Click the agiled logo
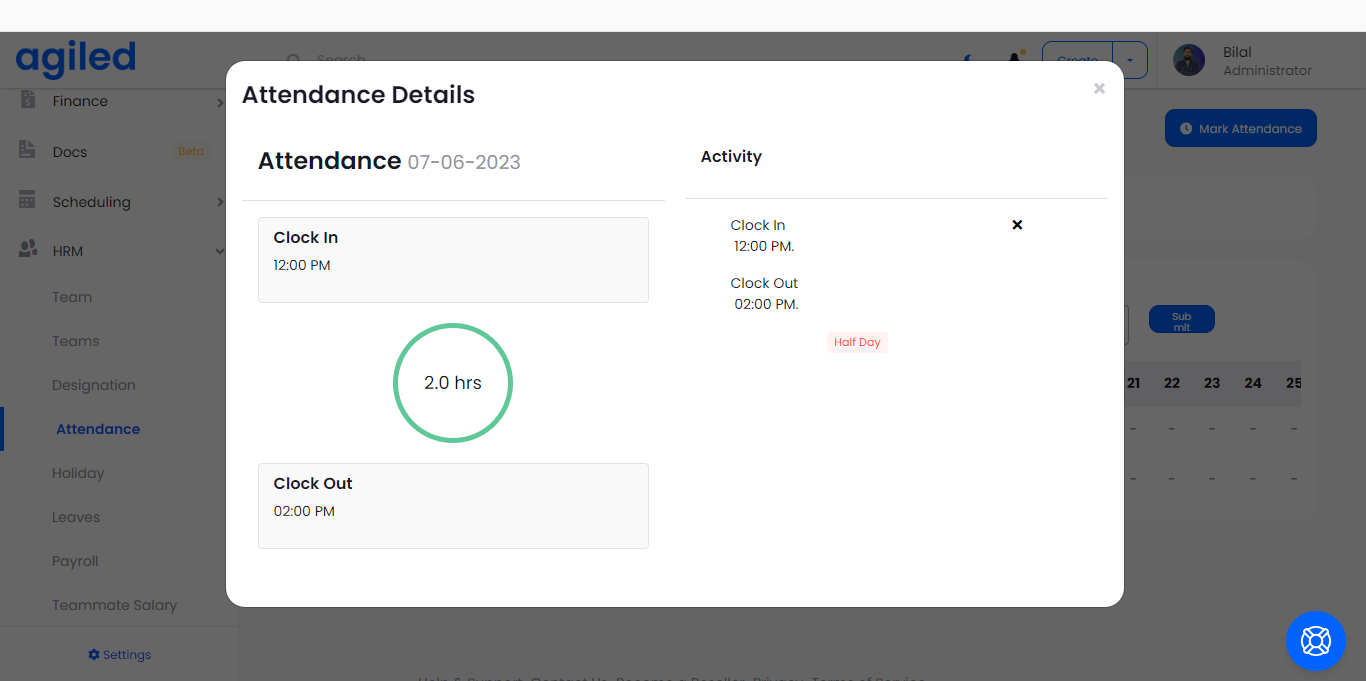The width and height of the screenshot is (1366, 681). click(x=76, y=58)
